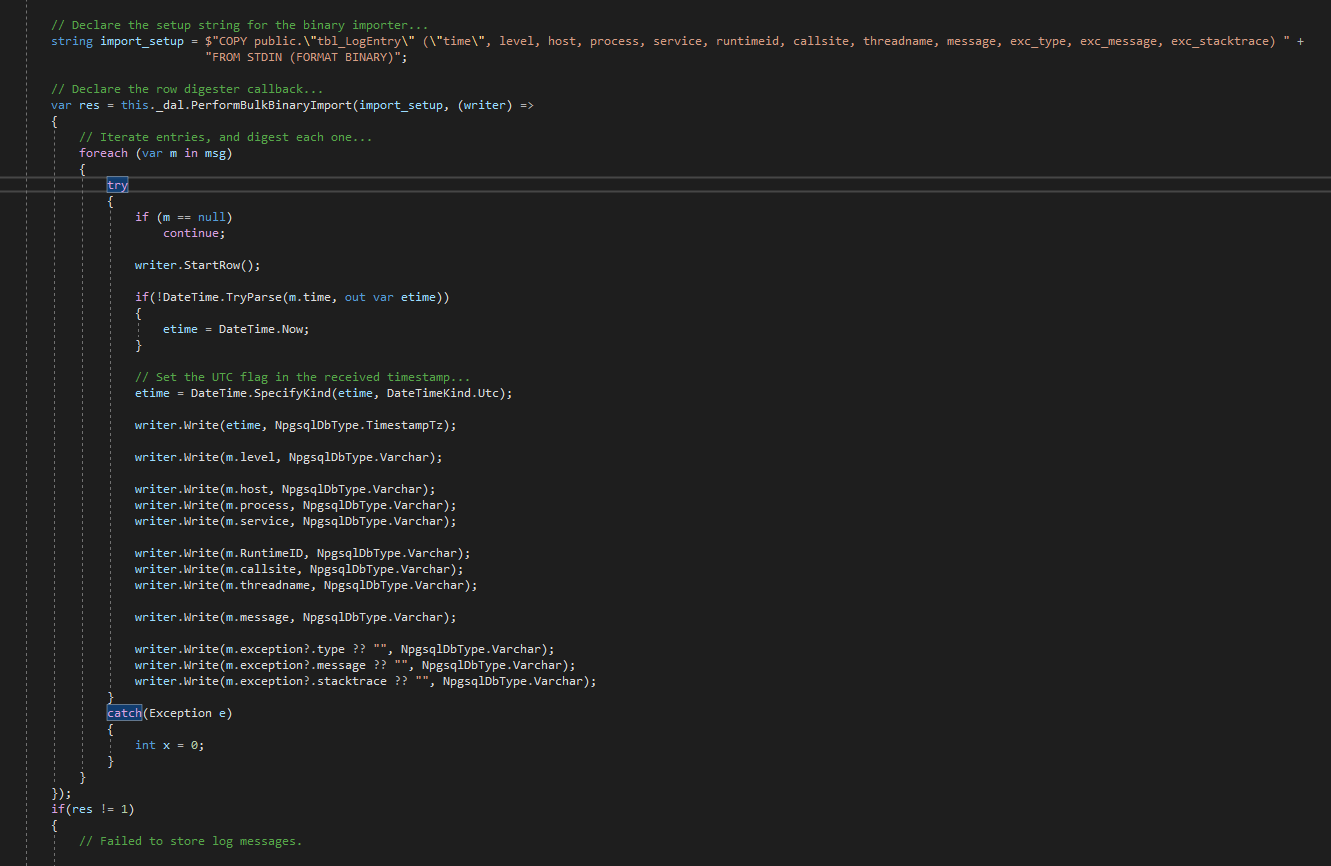Click the 'Declare the row digester callback' comment
Image resolution: width=1331 pixels, height=866 pixels.
click(187, 89)
